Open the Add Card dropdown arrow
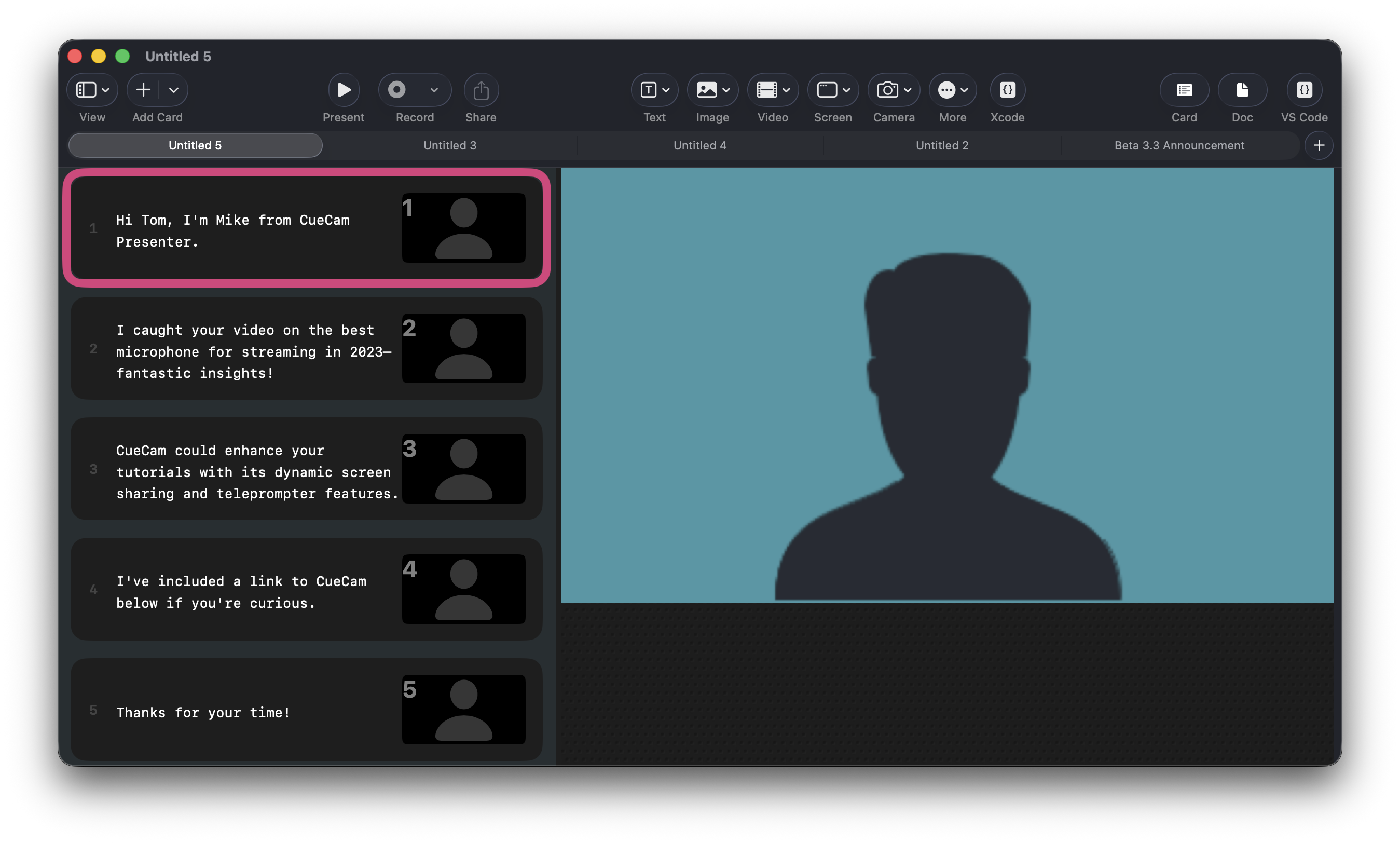 [174, 90]
